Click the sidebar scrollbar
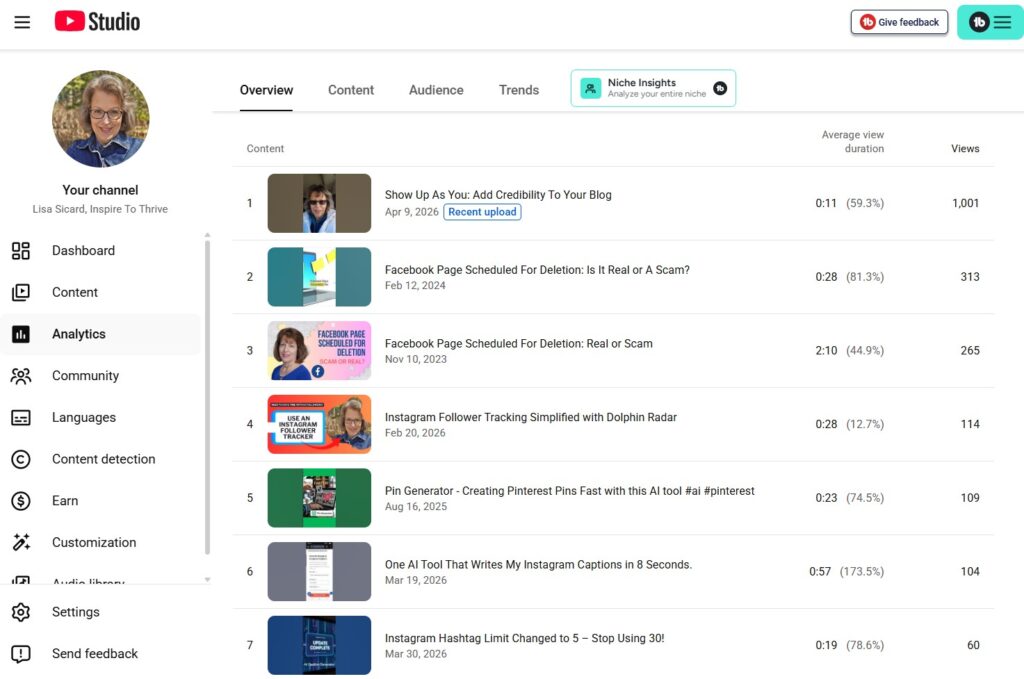This screenshot has width=1024, height=679. point(207,397)
